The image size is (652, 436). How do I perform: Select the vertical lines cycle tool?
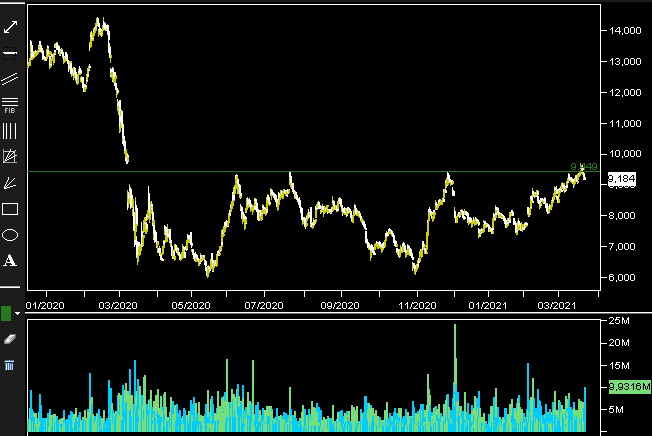tap(10, 131)
